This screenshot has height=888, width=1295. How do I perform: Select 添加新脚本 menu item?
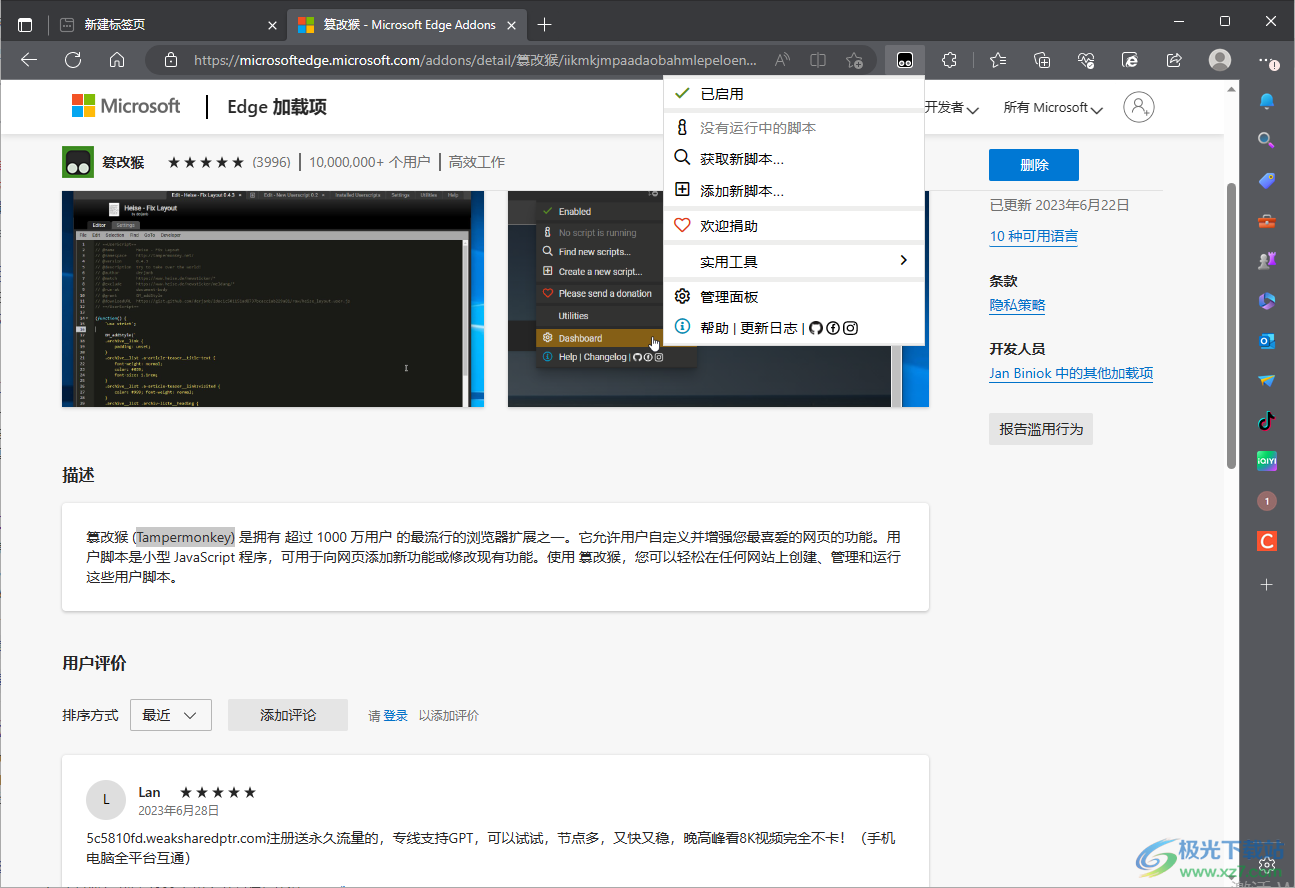point(794,190)
